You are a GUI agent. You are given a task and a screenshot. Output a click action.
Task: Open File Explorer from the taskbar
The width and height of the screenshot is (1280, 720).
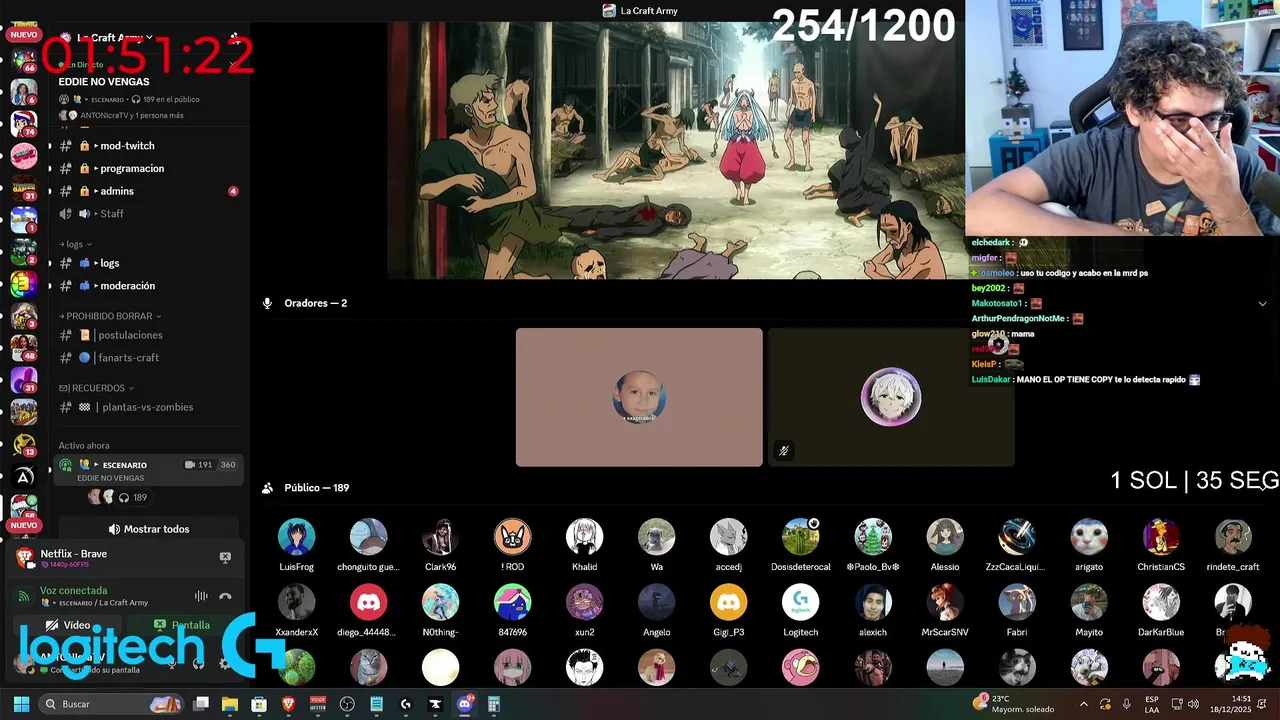pyautogui.click(x=230, y=704)
